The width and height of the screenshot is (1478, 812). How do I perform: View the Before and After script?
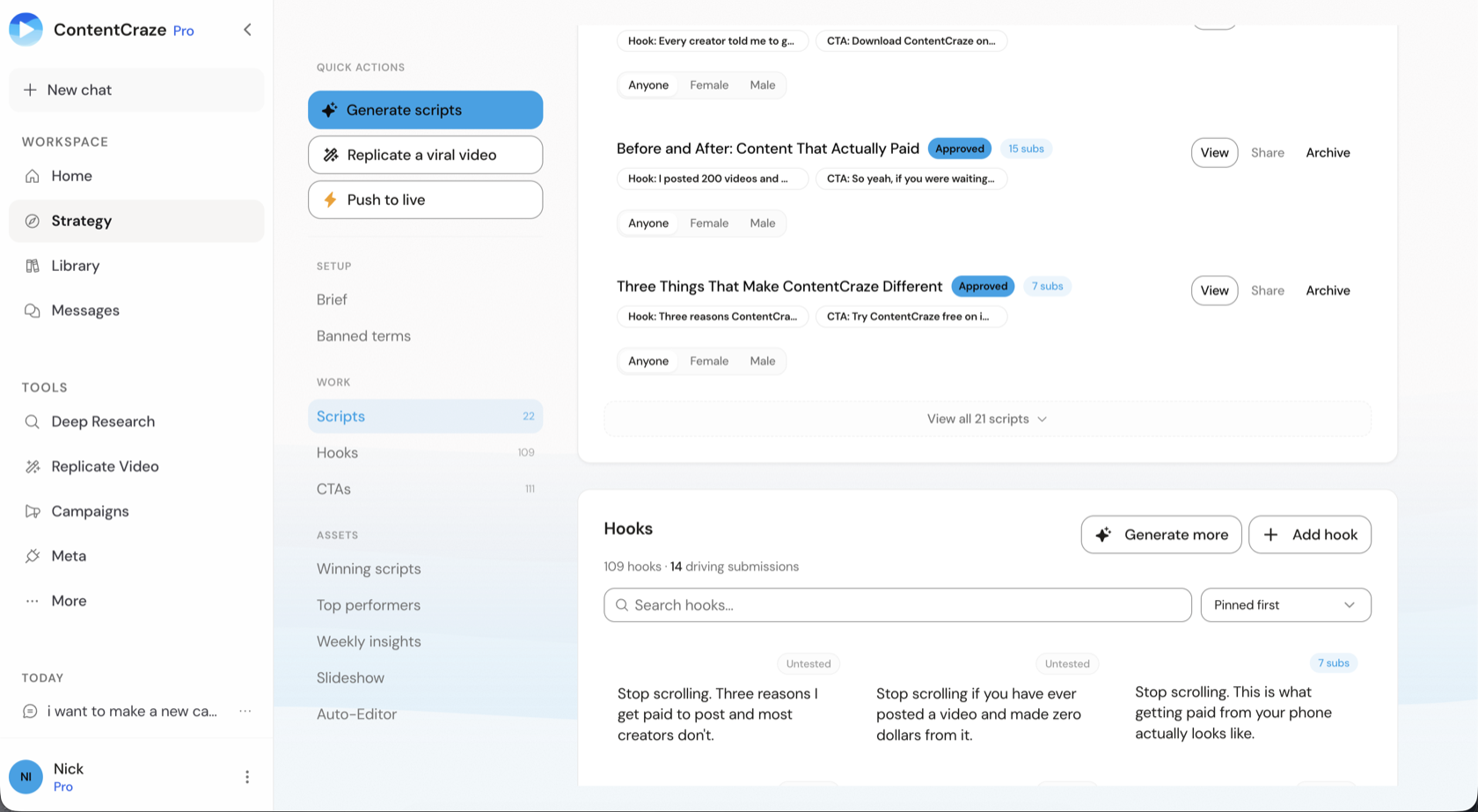pyautogui.click(x=1214, y=153)
